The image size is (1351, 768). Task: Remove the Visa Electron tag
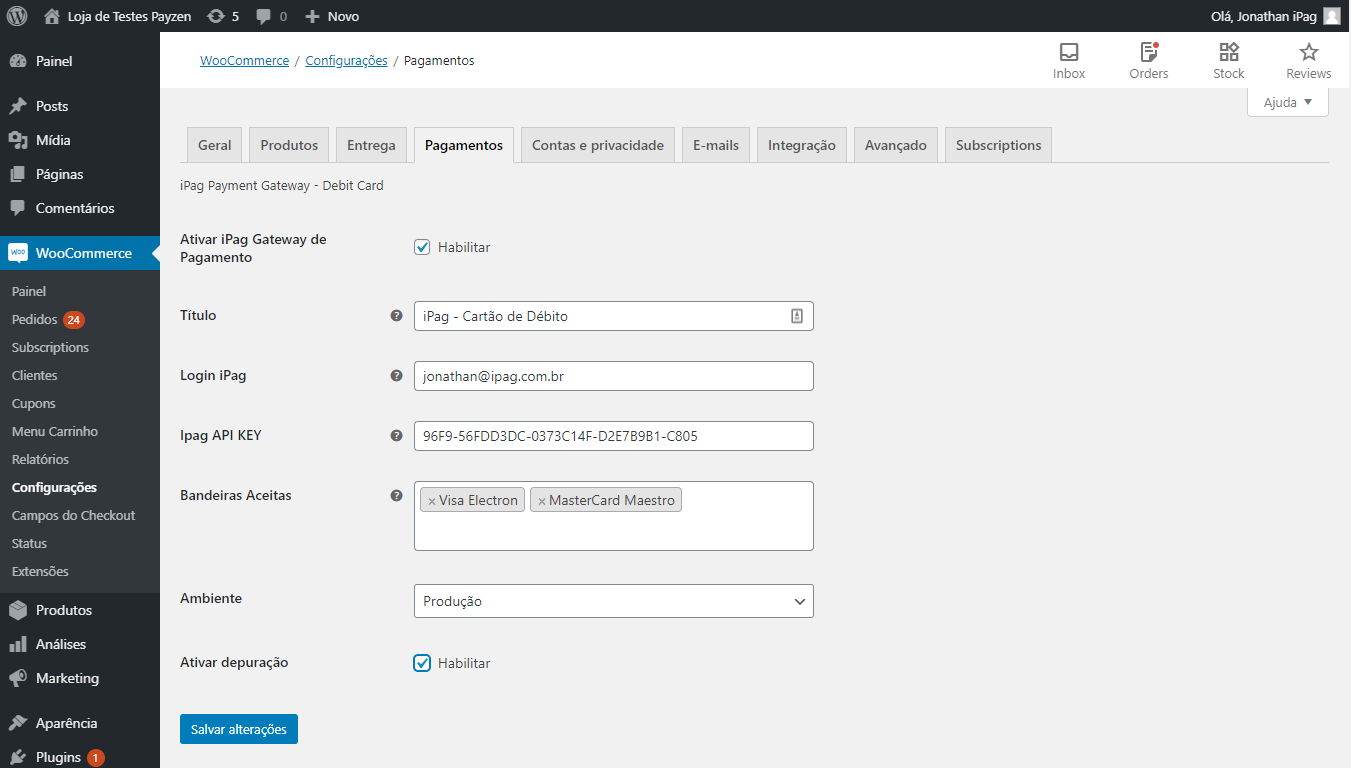coord(432,501)
